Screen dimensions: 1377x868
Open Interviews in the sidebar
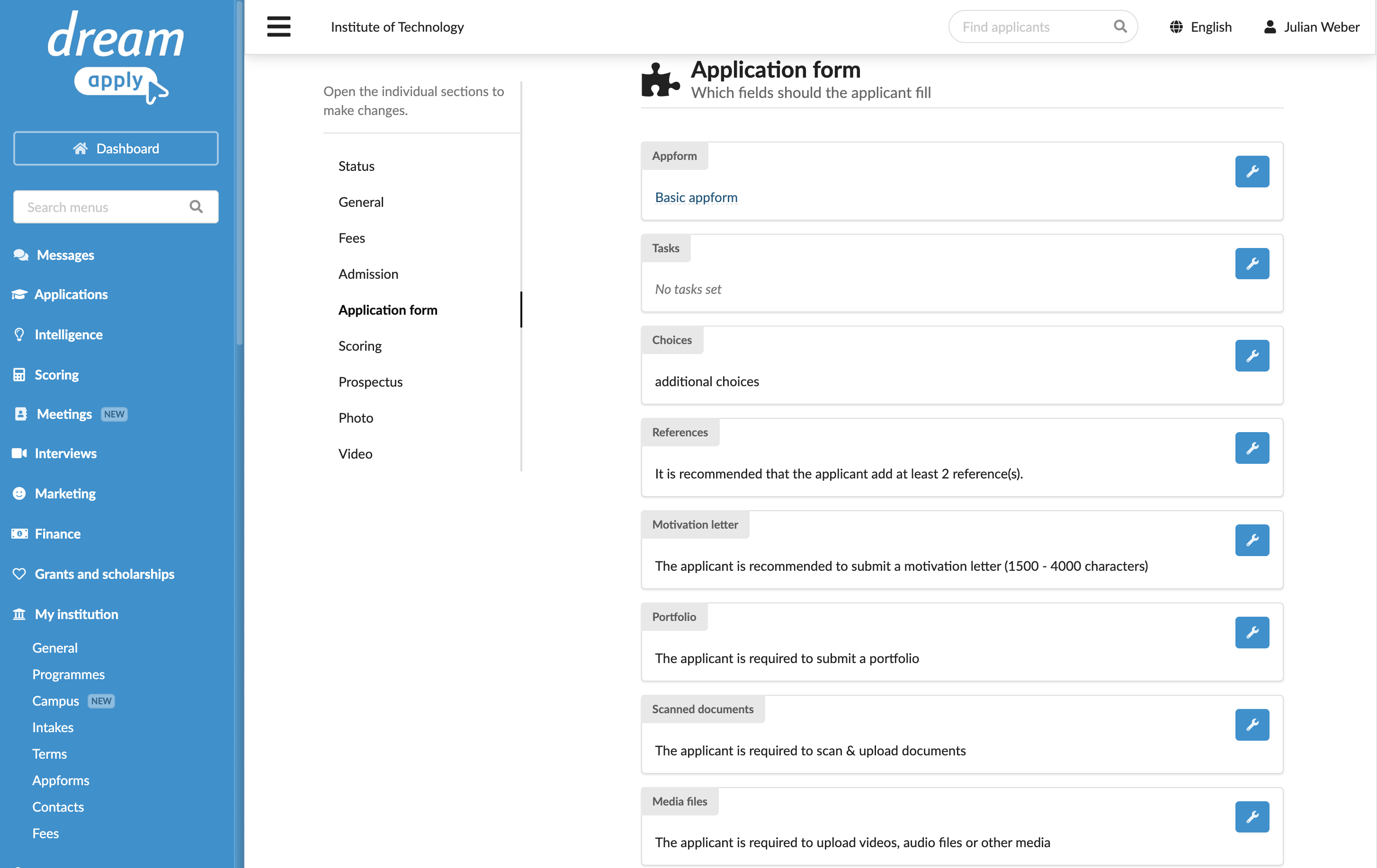(x=66, y=453)
